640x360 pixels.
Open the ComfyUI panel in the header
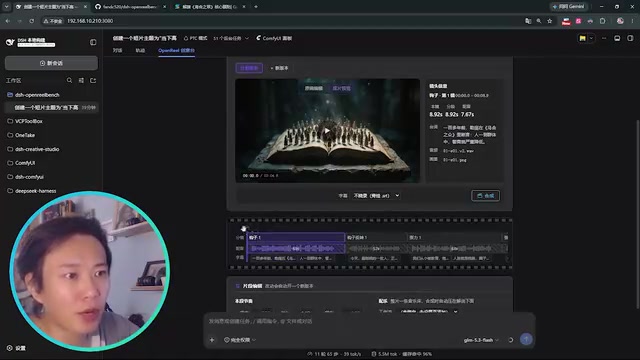274,38
